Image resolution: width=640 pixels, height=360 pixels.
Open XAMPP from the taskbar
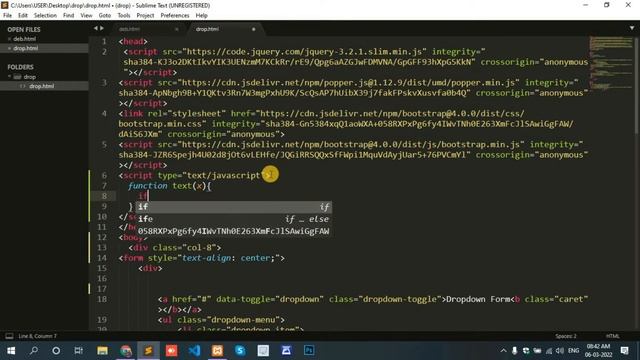tap(217, 351)
